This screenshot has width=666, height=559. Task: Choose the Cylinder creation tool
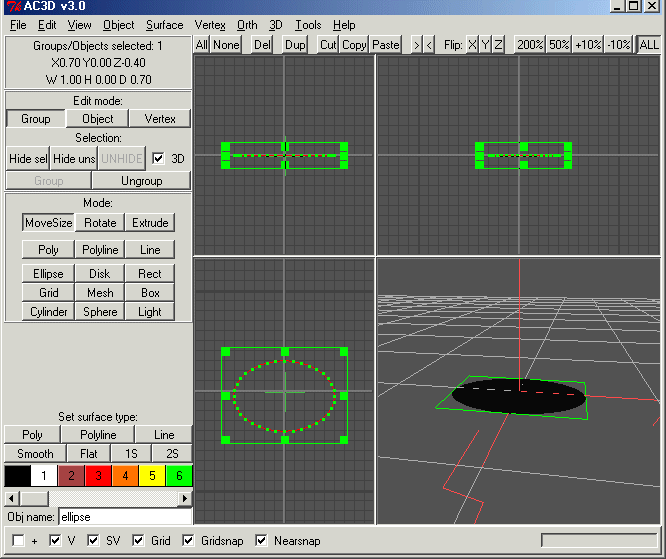click(x=48, y=312)
